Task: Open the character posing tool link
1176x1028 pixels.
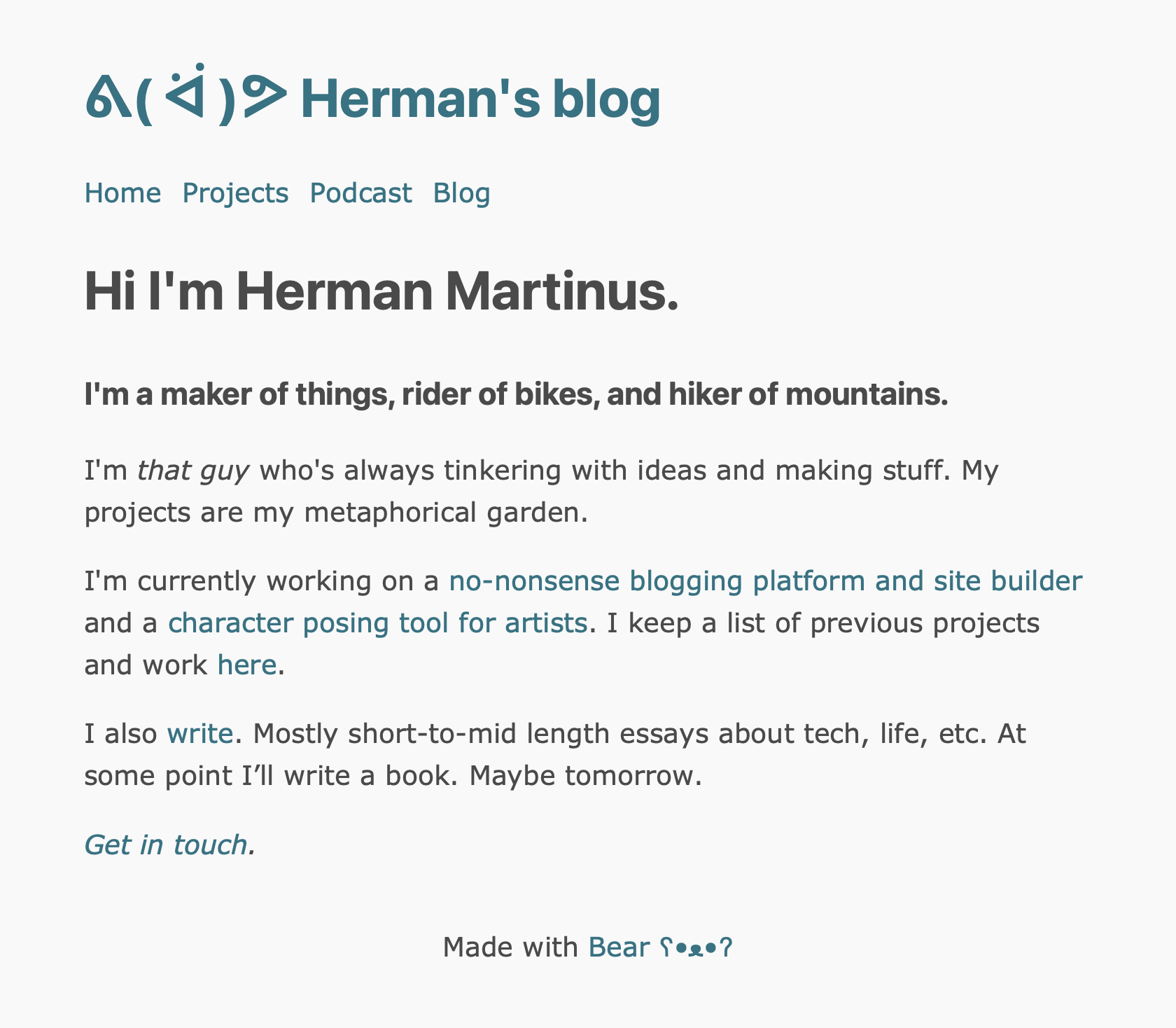Action: point(377,623)
